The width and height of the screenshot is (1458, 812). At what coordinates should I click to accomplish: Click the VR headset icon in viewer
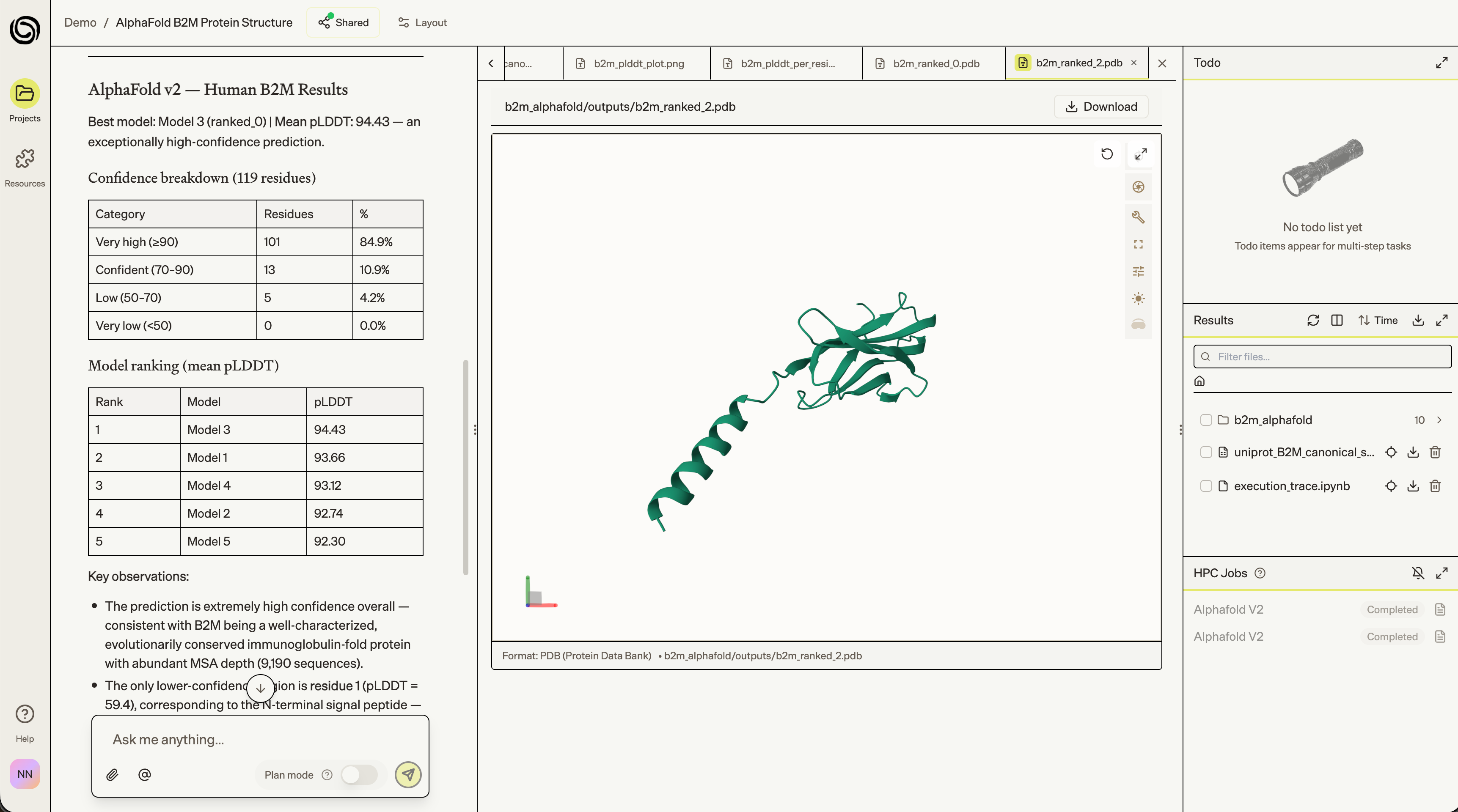click(1138, 325)
